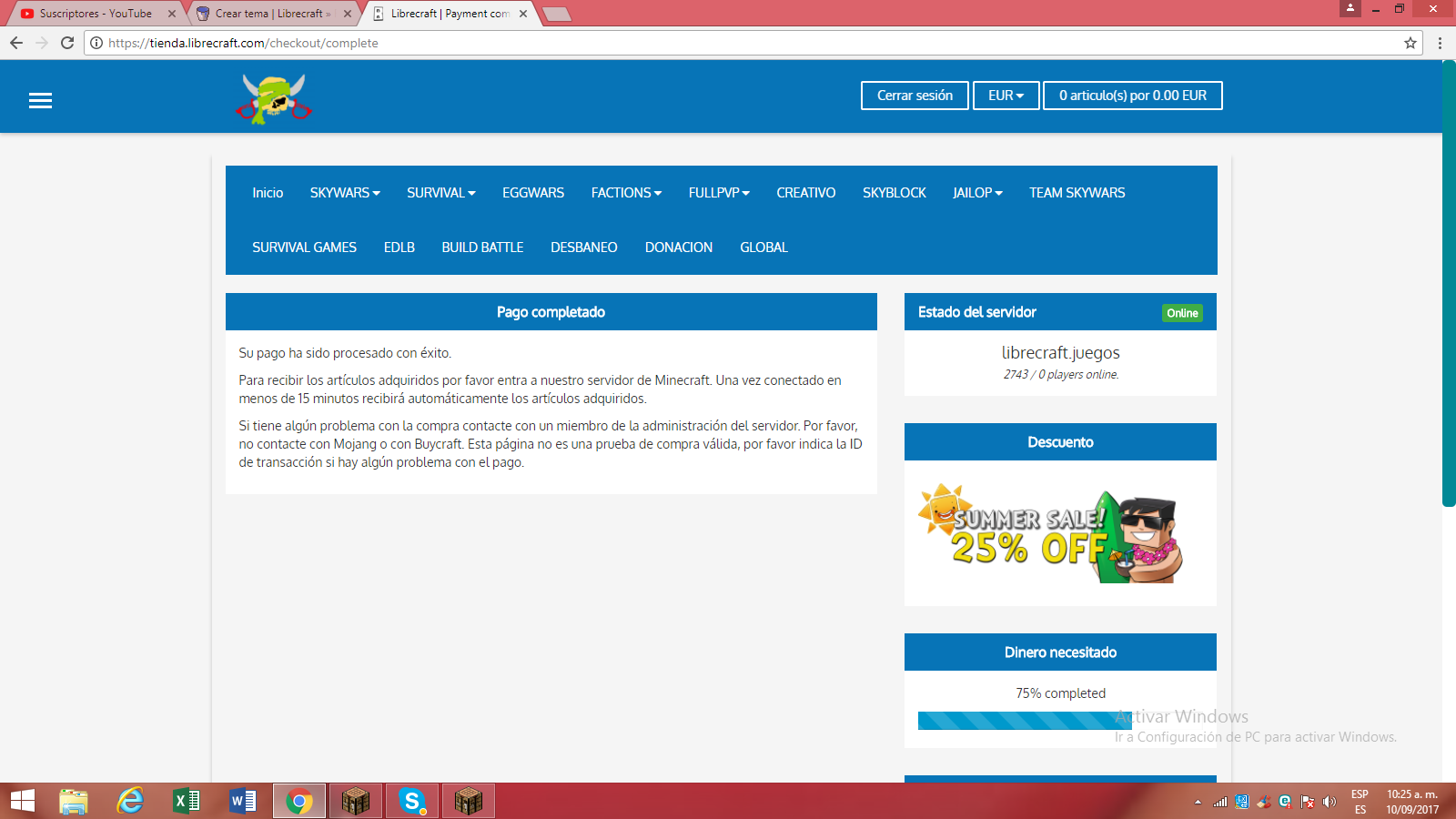Click the 75% completed progress bar
1456x819 pixels.
click(1025, 721)
